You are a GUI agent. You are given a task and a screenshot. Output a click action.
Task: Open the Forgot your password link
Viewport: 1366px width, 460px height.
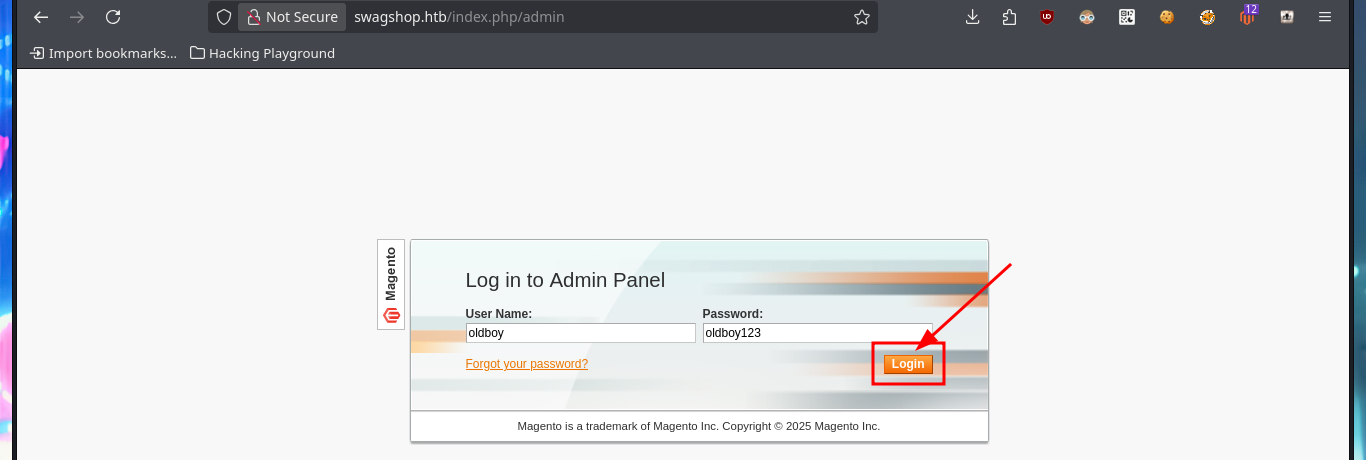click(527, 364)
